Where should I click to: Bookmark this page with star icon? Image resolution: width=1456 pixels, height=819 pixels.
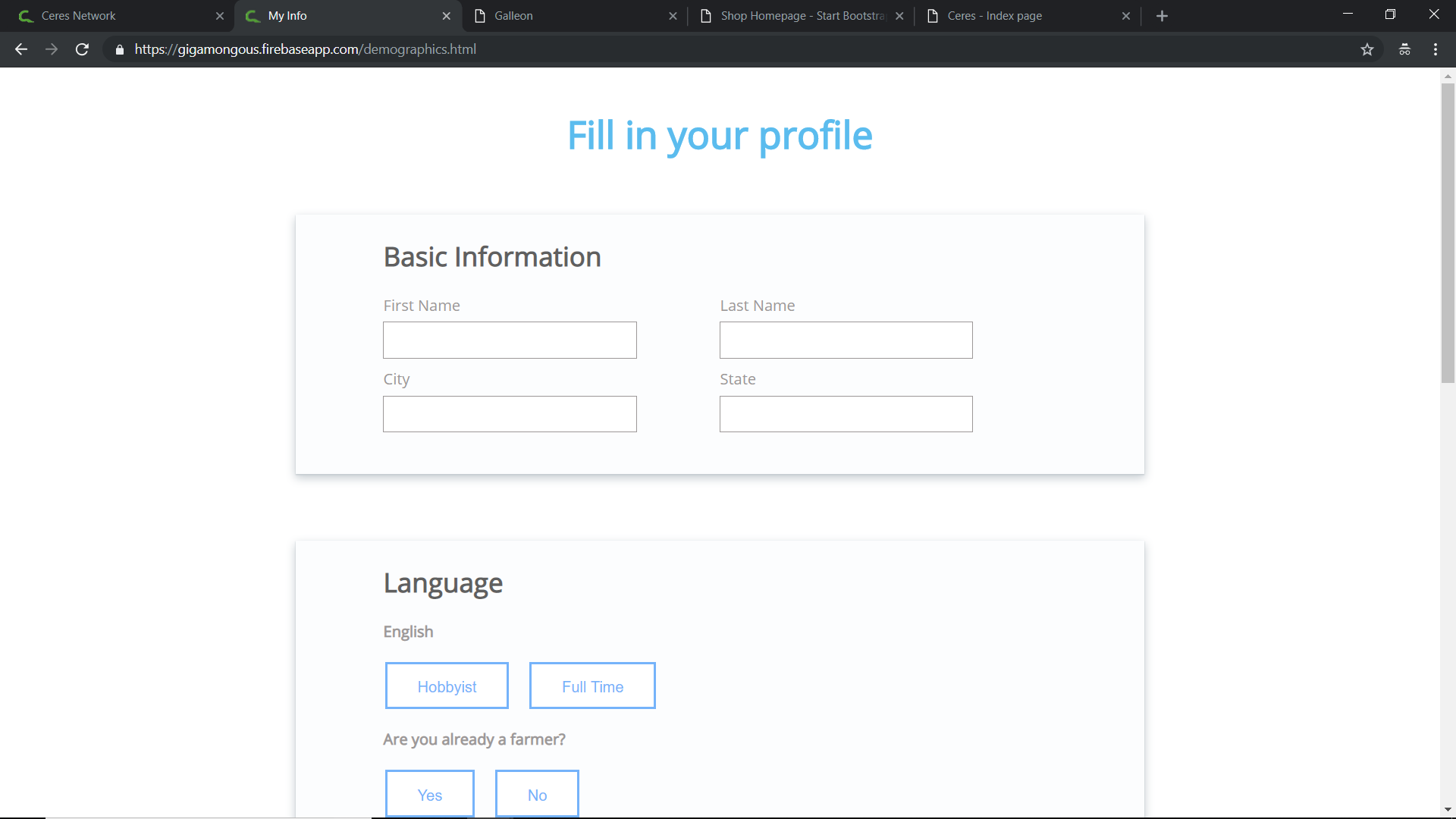1367,49
